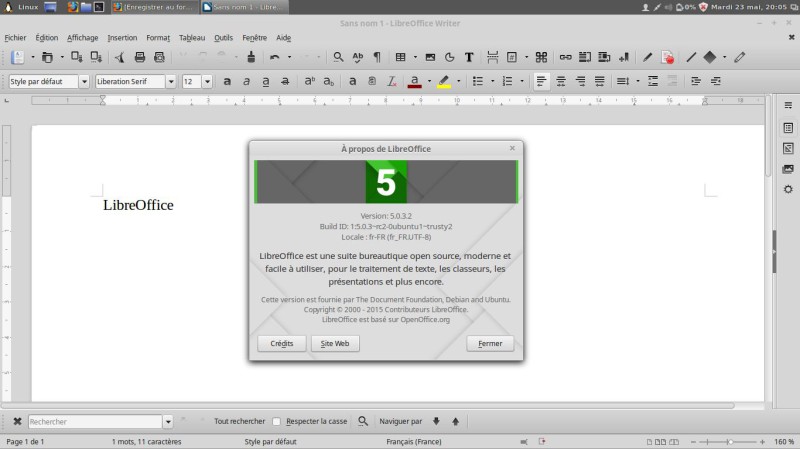800x449 pixels.
Task: Toggle Superscript formatting
Action: pyautogui.click(x=309, y=81)
